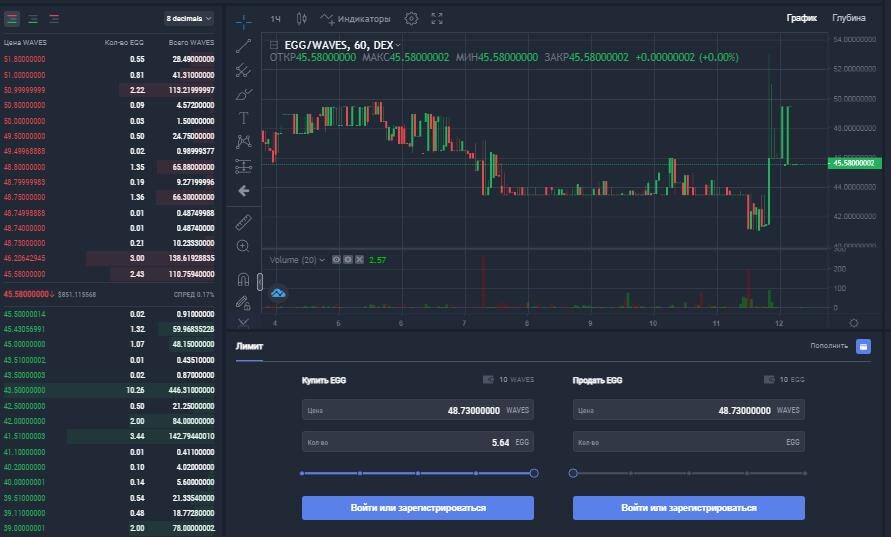Select the text annotation tool

pyautogui.click(x=243, y=118)
